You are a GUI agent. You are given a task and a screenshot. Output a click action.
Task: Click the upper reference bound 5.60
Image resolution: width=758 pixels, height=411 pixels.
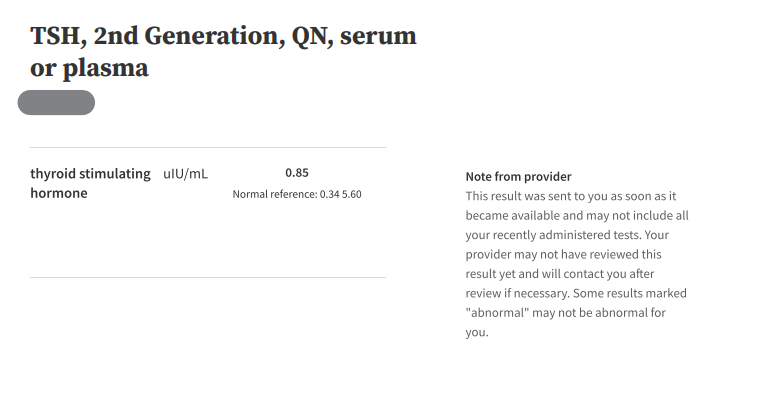(x=351, y=194)
